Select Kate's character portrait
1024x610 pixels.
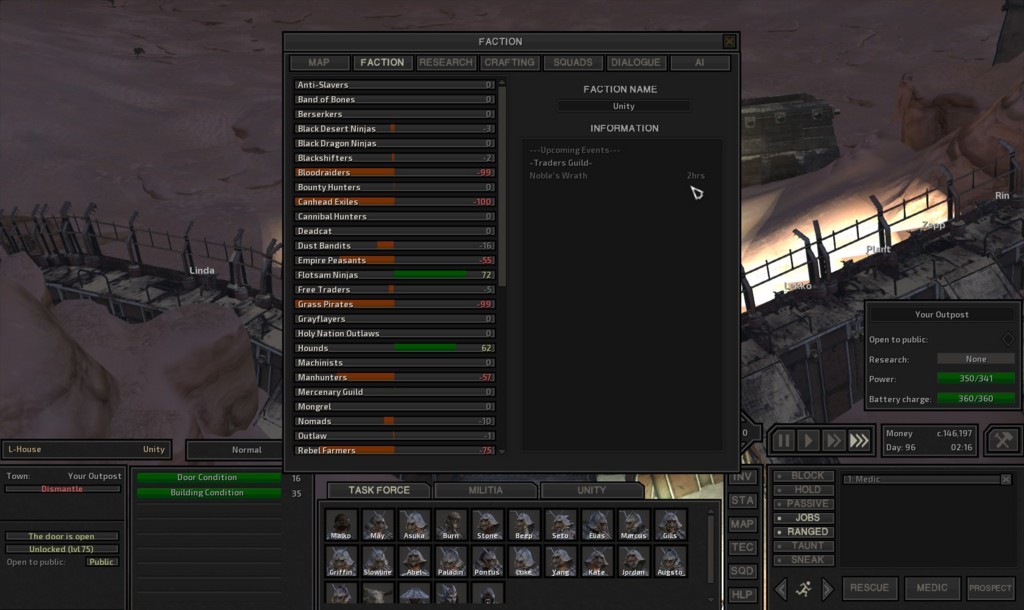[x=597, y=562]
